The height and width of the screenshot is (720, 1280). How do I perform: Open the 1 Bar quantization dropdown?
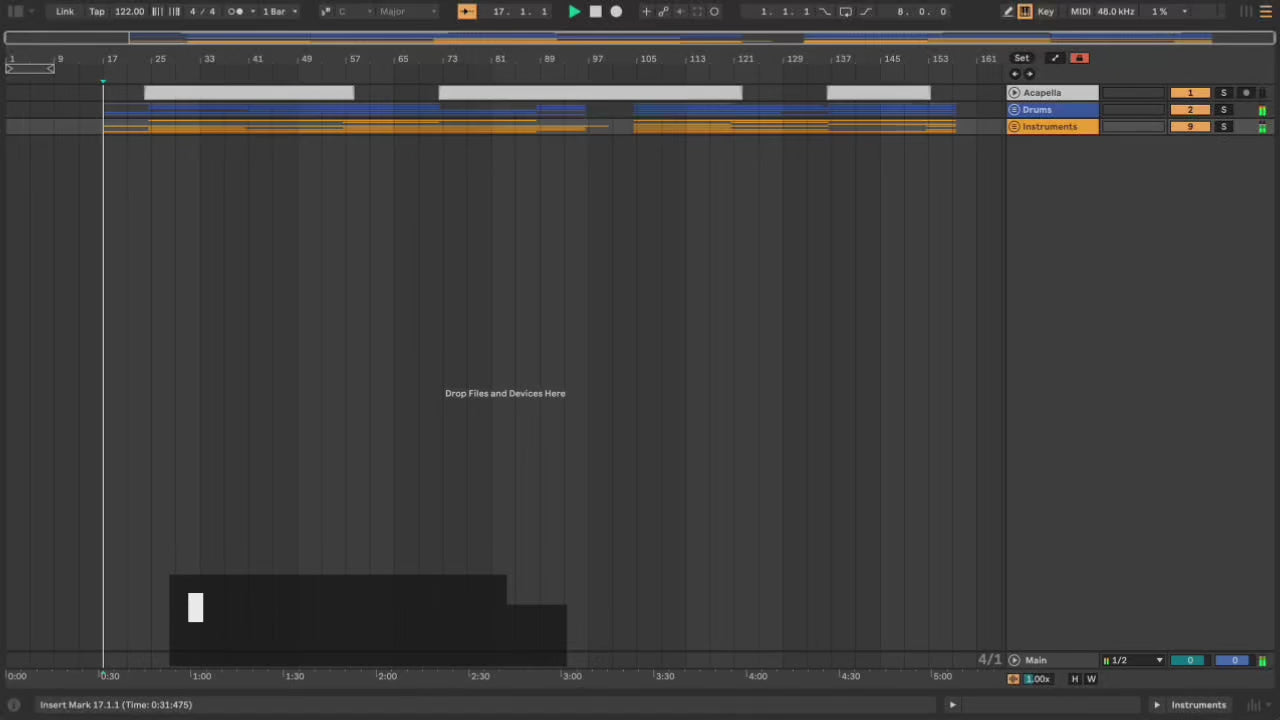click(x=280, y=11)
